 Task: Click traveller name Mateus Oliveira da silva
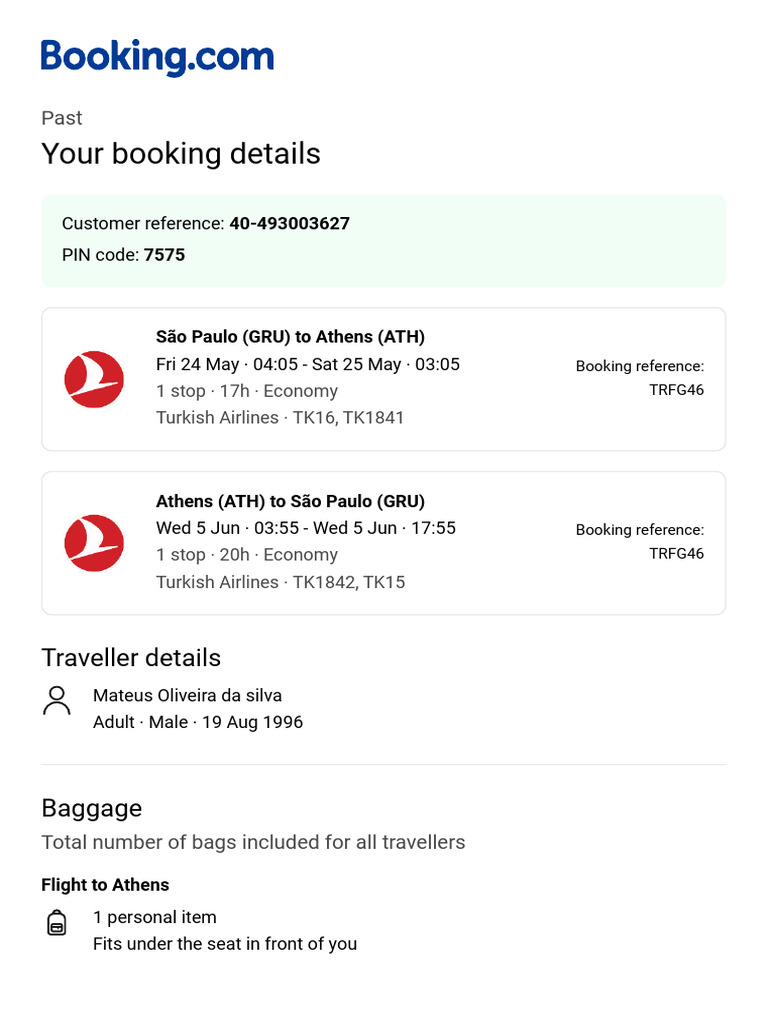[187, 695]
